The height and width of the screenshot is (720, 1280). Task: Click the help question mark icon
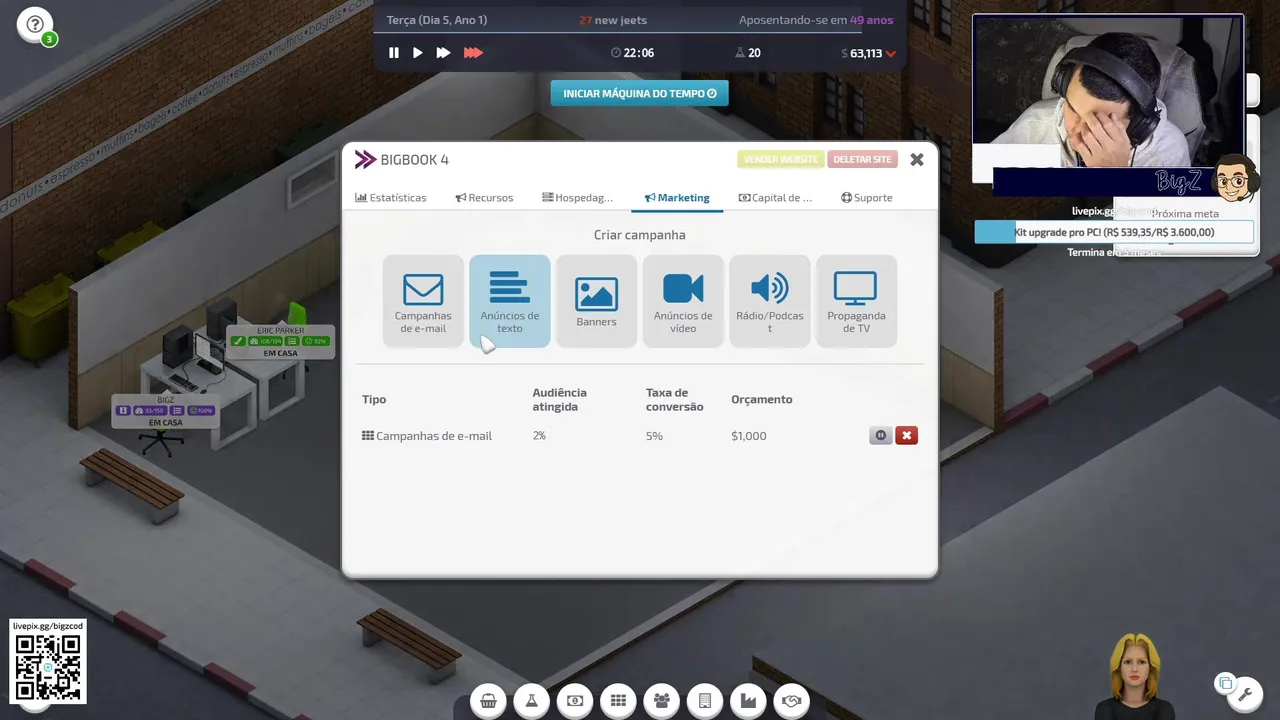click(35, 24)
